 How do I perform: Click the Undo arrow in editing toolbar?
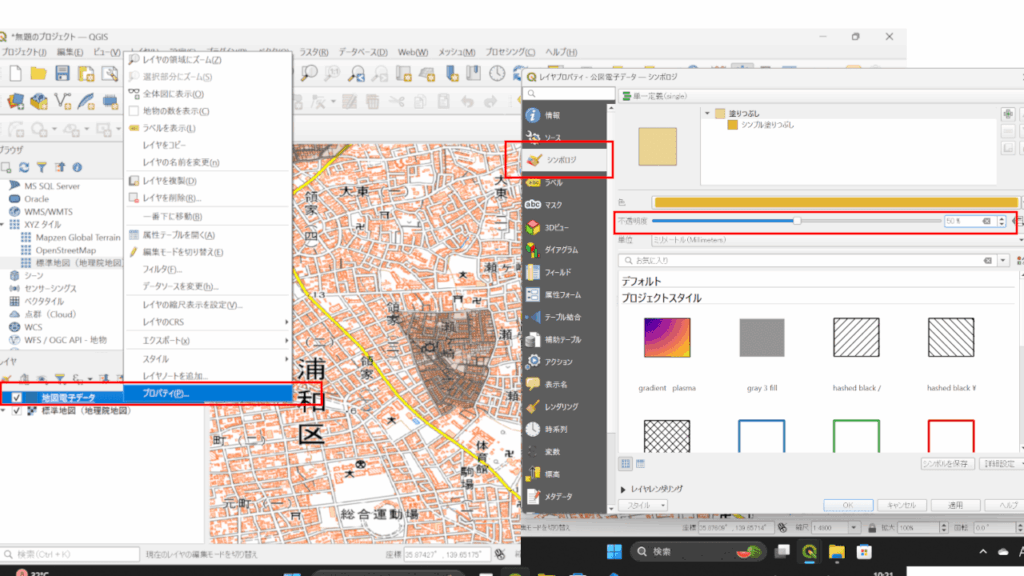coord(467,101)
